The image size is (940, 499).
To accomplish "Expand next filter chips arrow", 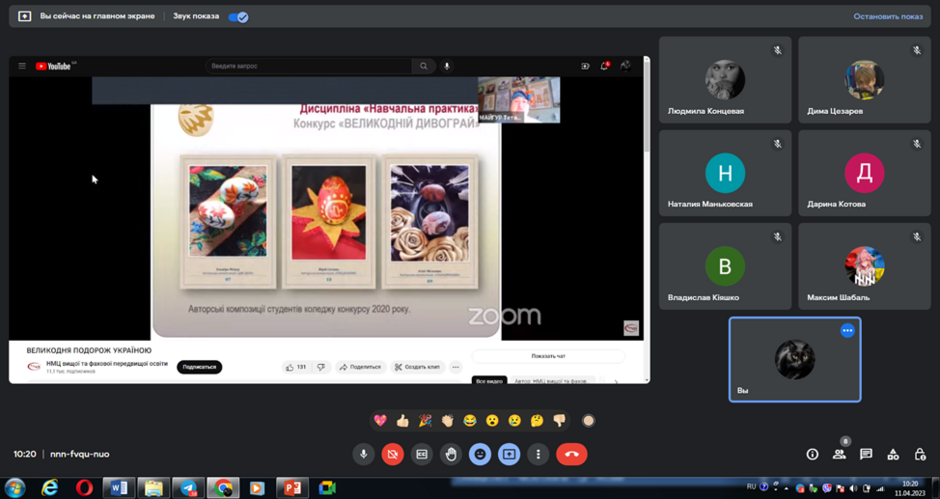I will click(x=616, y=381).
